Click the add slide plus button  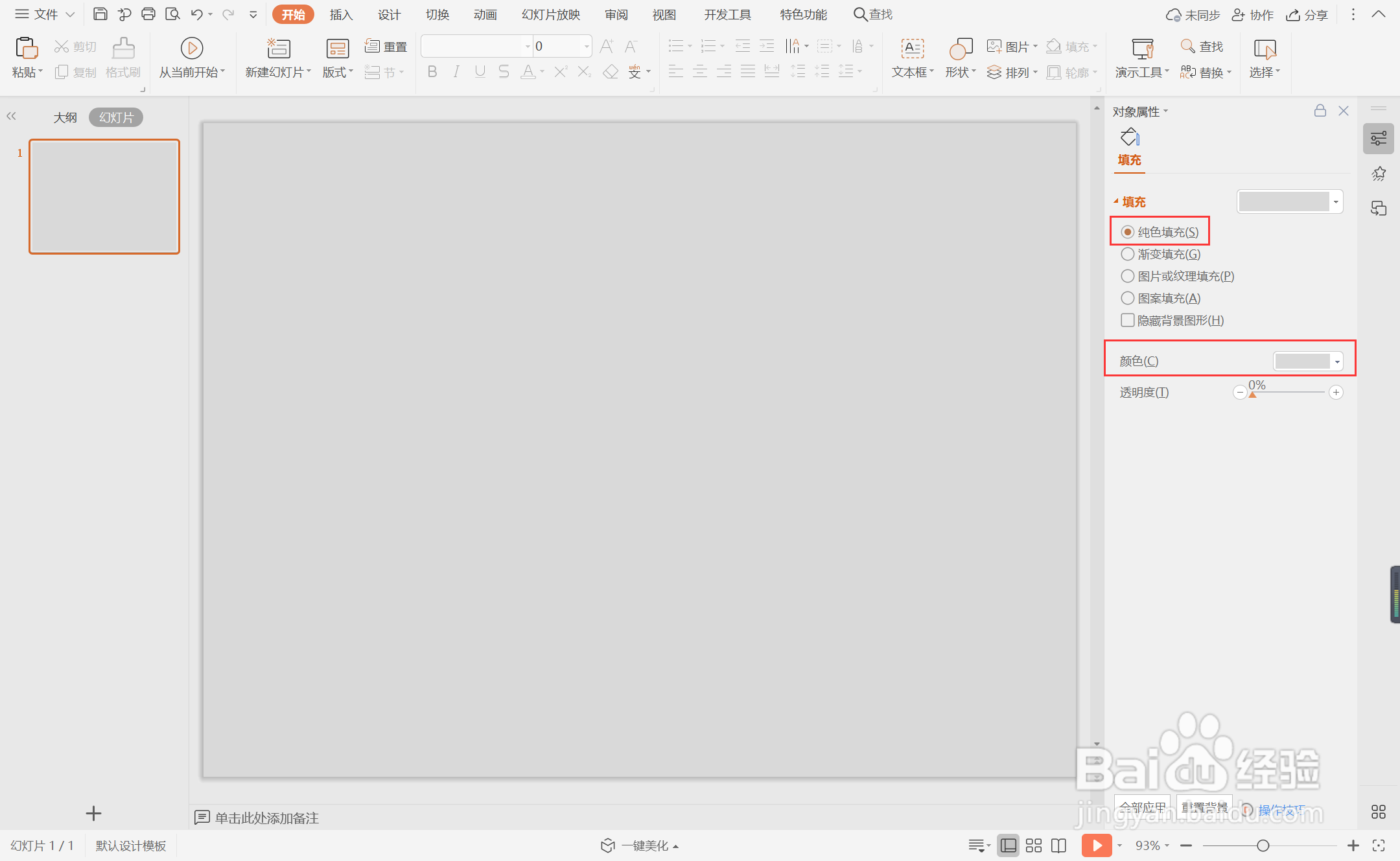point(93,814)
